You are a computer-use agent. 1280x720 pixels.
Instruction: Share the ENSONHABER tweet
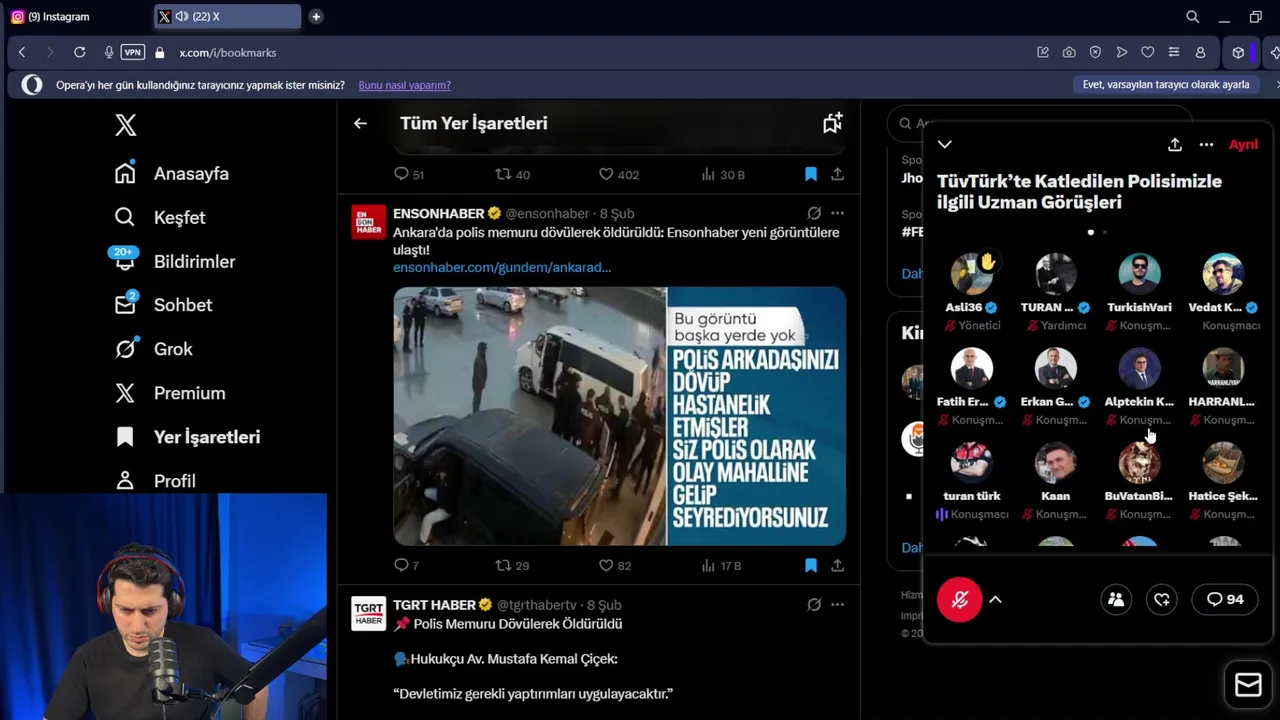[837, 565]
